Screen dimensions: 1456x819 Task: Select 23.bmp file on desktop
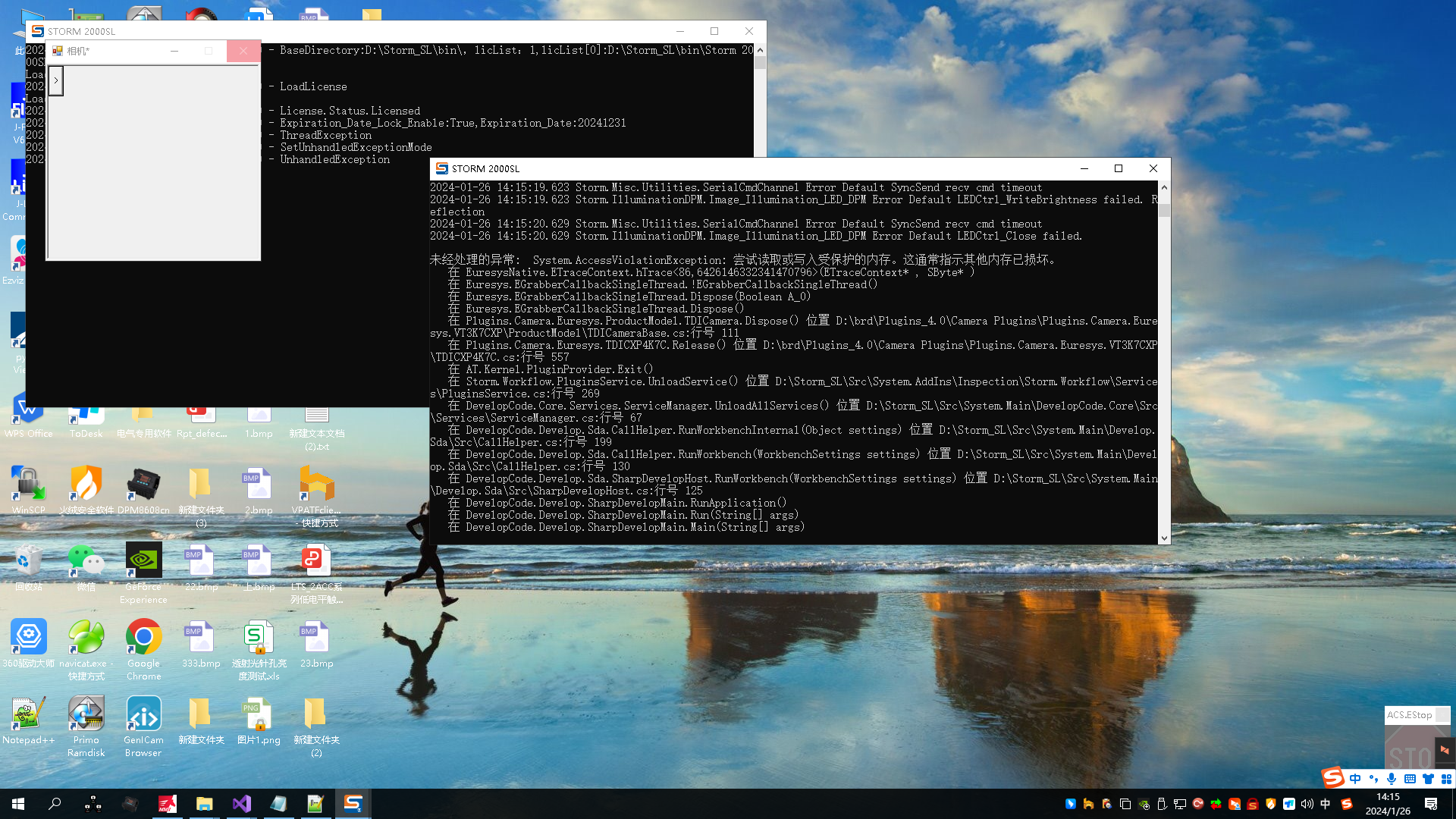click(316, 644)
